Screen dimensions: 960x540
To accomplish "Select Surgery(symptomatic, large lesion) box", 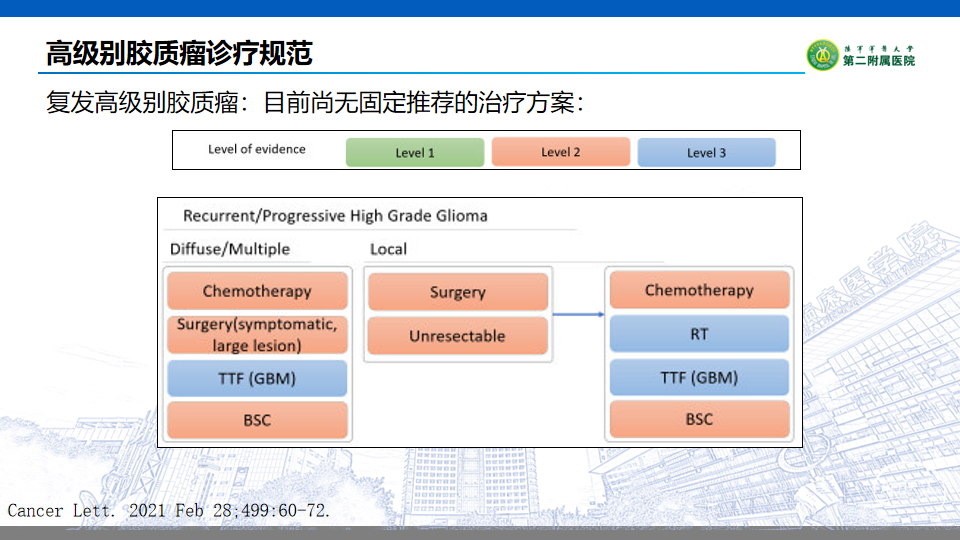I will (x=257, y=335).
